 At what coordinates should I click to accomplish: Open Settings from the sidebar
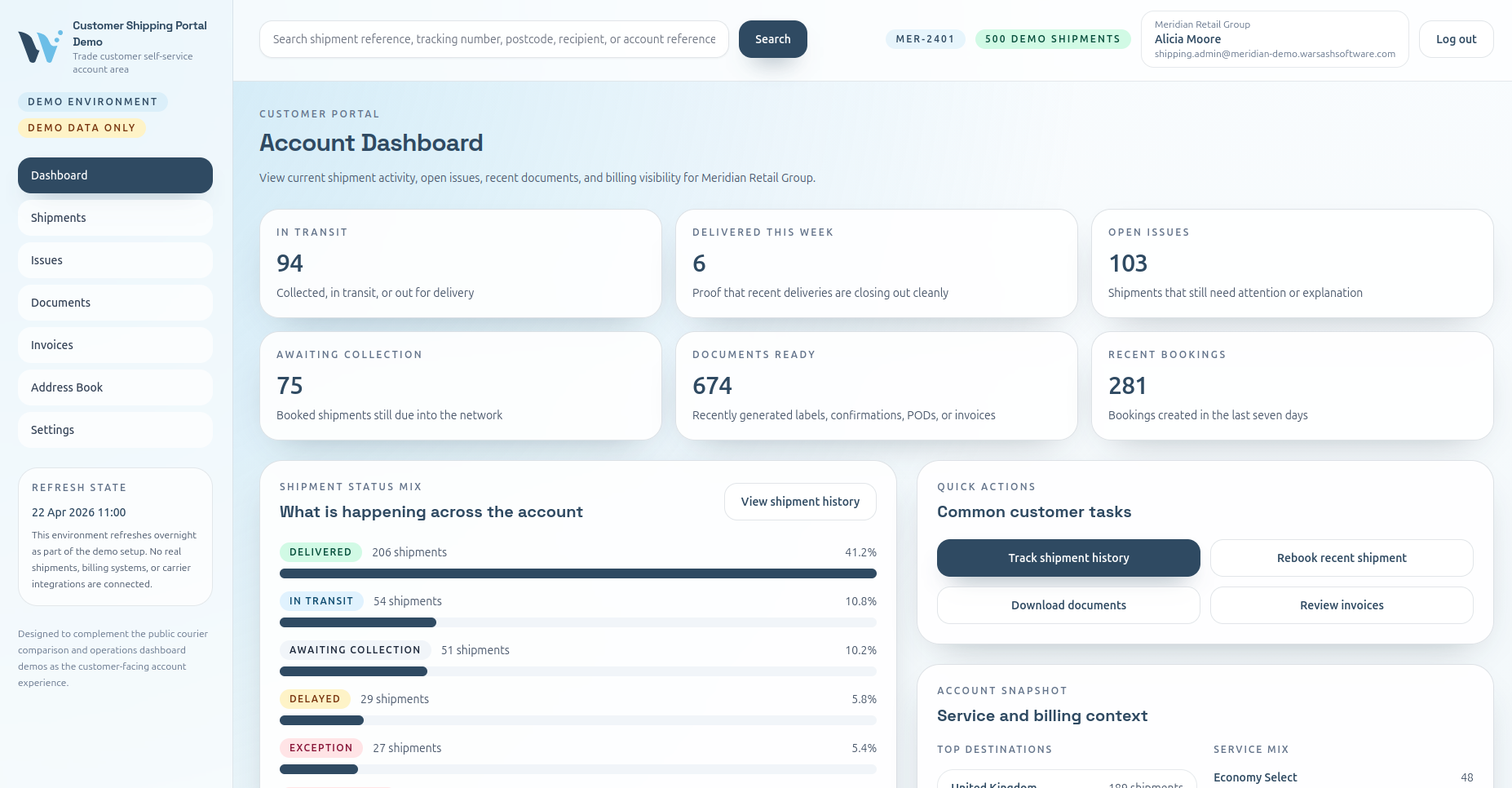(114, 430)
